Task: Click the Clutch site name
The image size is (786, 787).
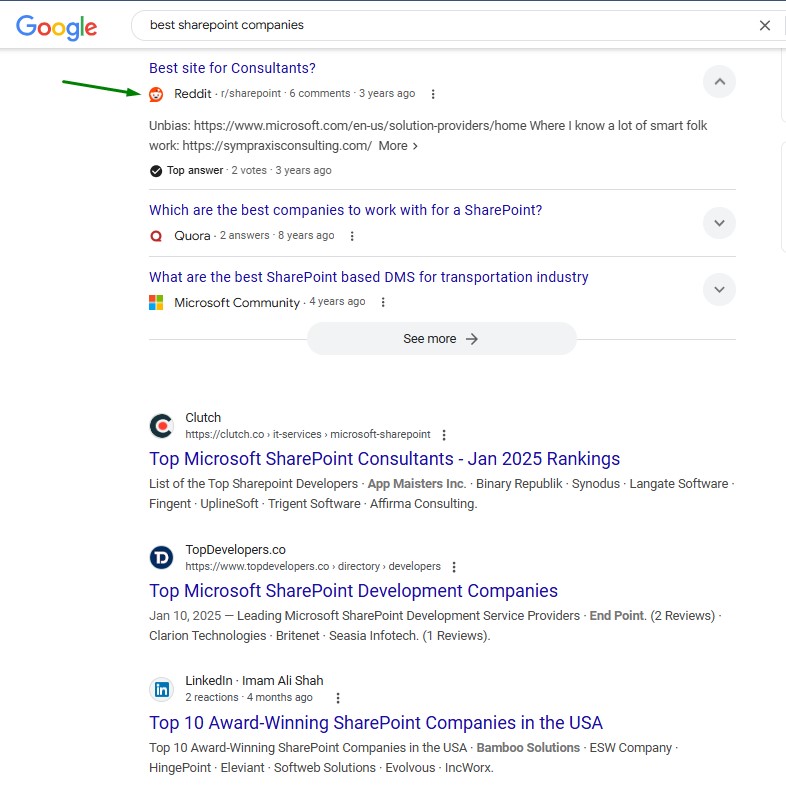Action: pyautogui.click(x=203, y=418)
